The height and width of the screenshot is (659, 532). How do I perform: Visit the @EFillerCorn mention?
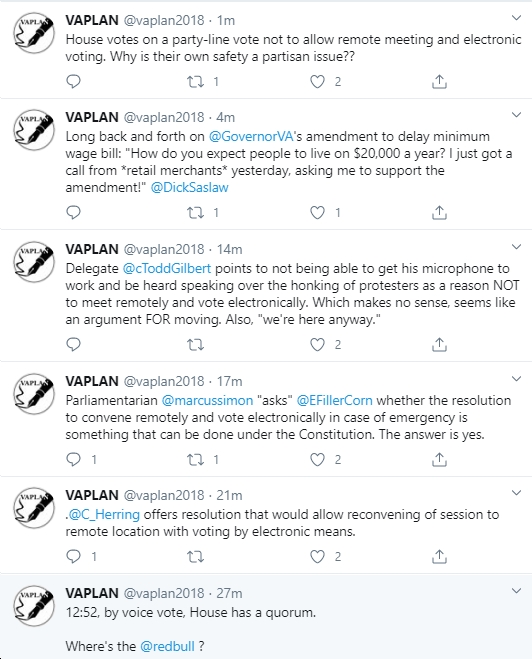point(334,401)
